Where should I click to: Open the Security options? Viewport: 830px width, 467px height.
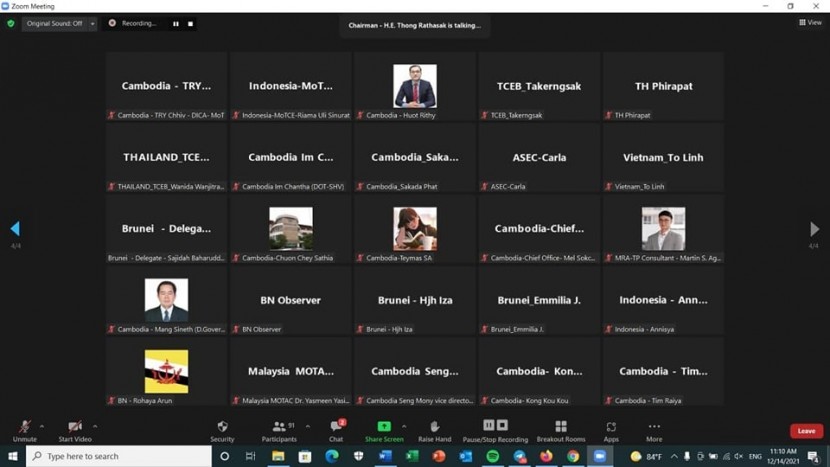222,430
